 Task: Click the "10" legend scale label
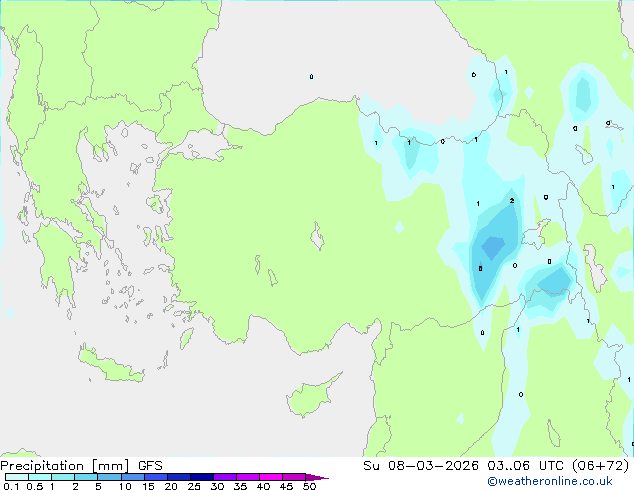click(125, 486)
